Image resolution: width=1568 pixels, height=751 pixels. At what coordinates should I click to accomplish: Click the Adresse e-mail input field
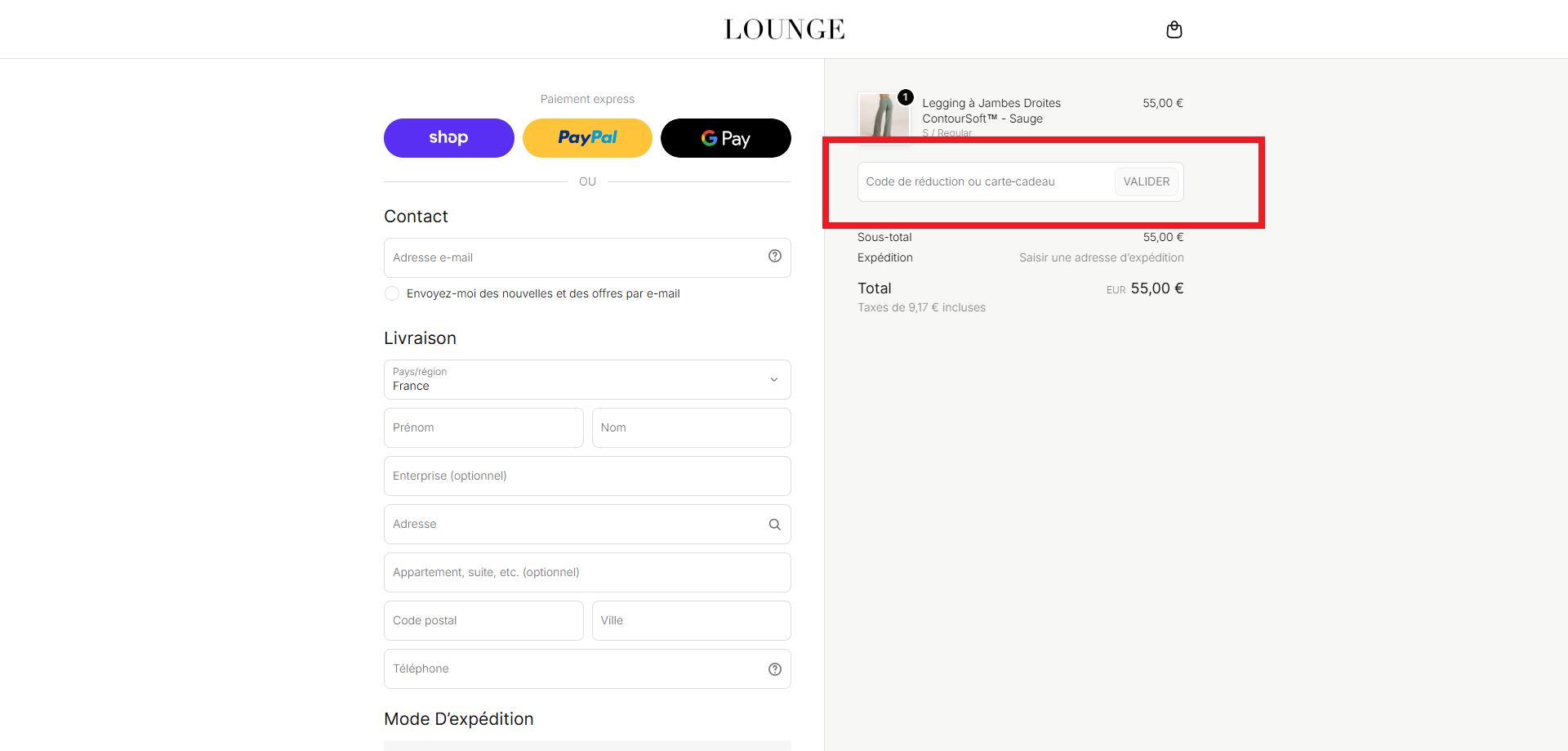(587, 257)
